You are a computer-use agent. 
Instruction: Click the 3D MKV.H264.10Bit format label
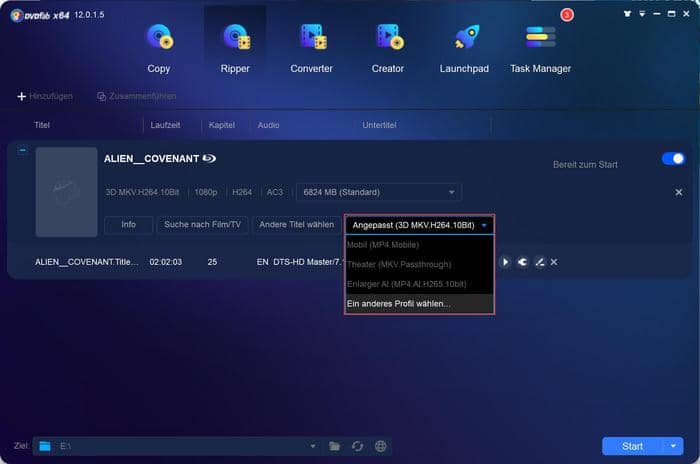(x=142, y=192)
